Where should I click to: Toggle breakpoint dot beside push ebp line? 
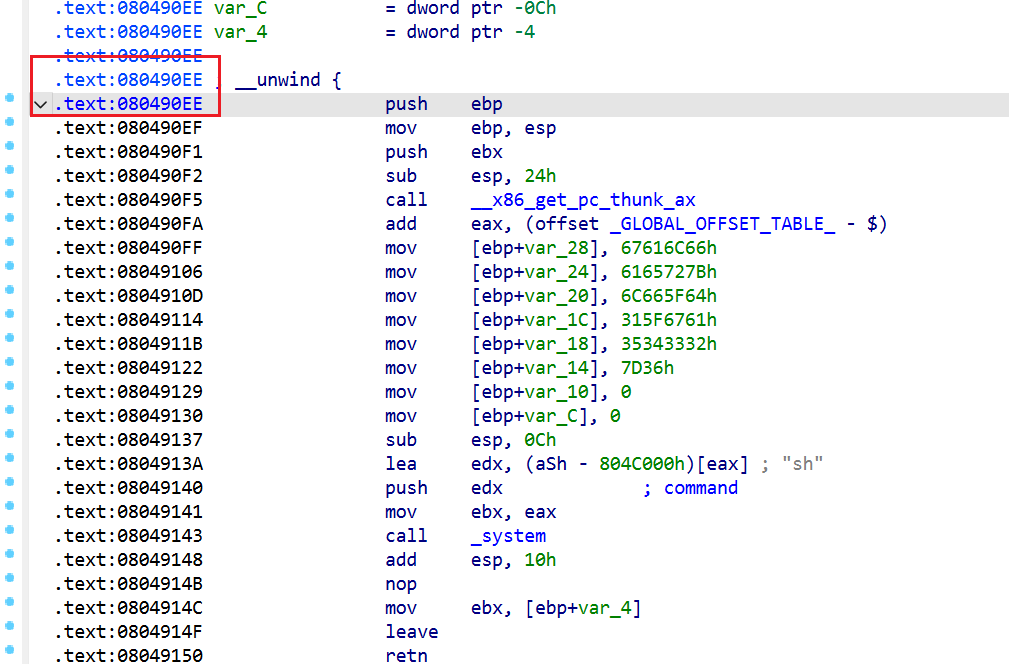[10, 98]
